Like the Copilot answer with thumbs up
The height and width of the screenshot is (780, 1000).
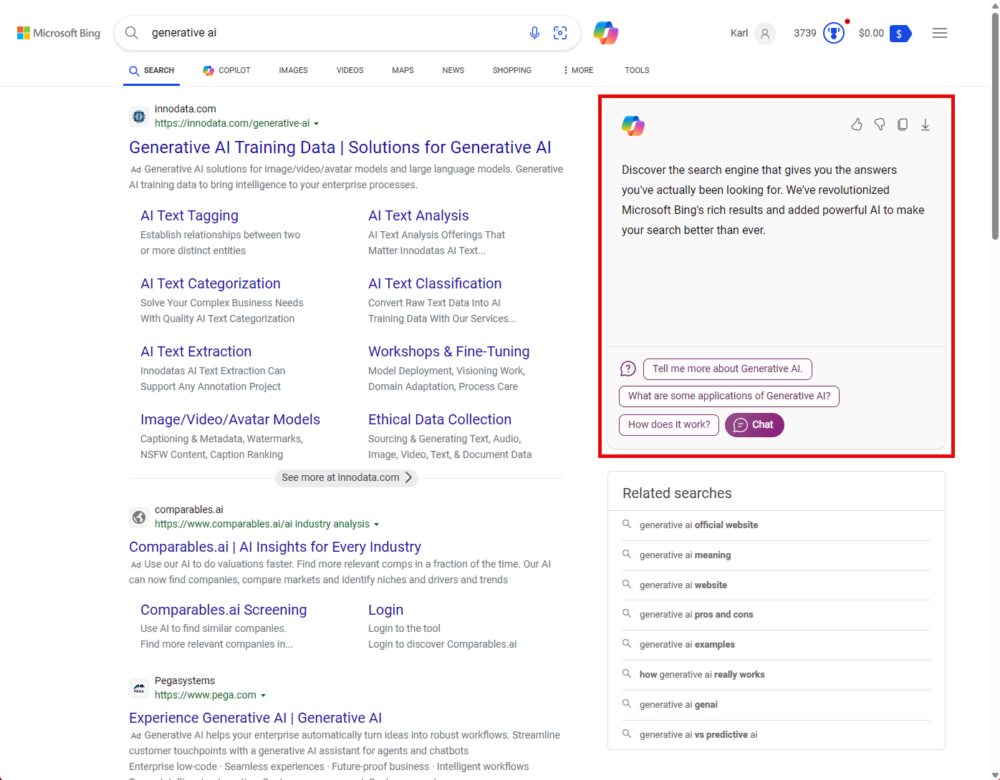tap(857, 124)
